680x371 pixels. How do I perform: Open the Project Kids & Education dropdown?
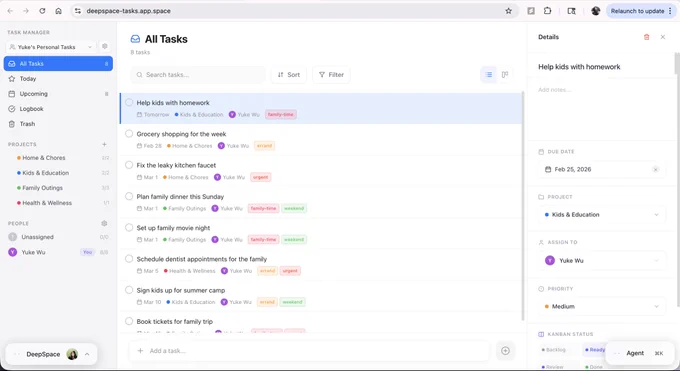tap(602, 215)
